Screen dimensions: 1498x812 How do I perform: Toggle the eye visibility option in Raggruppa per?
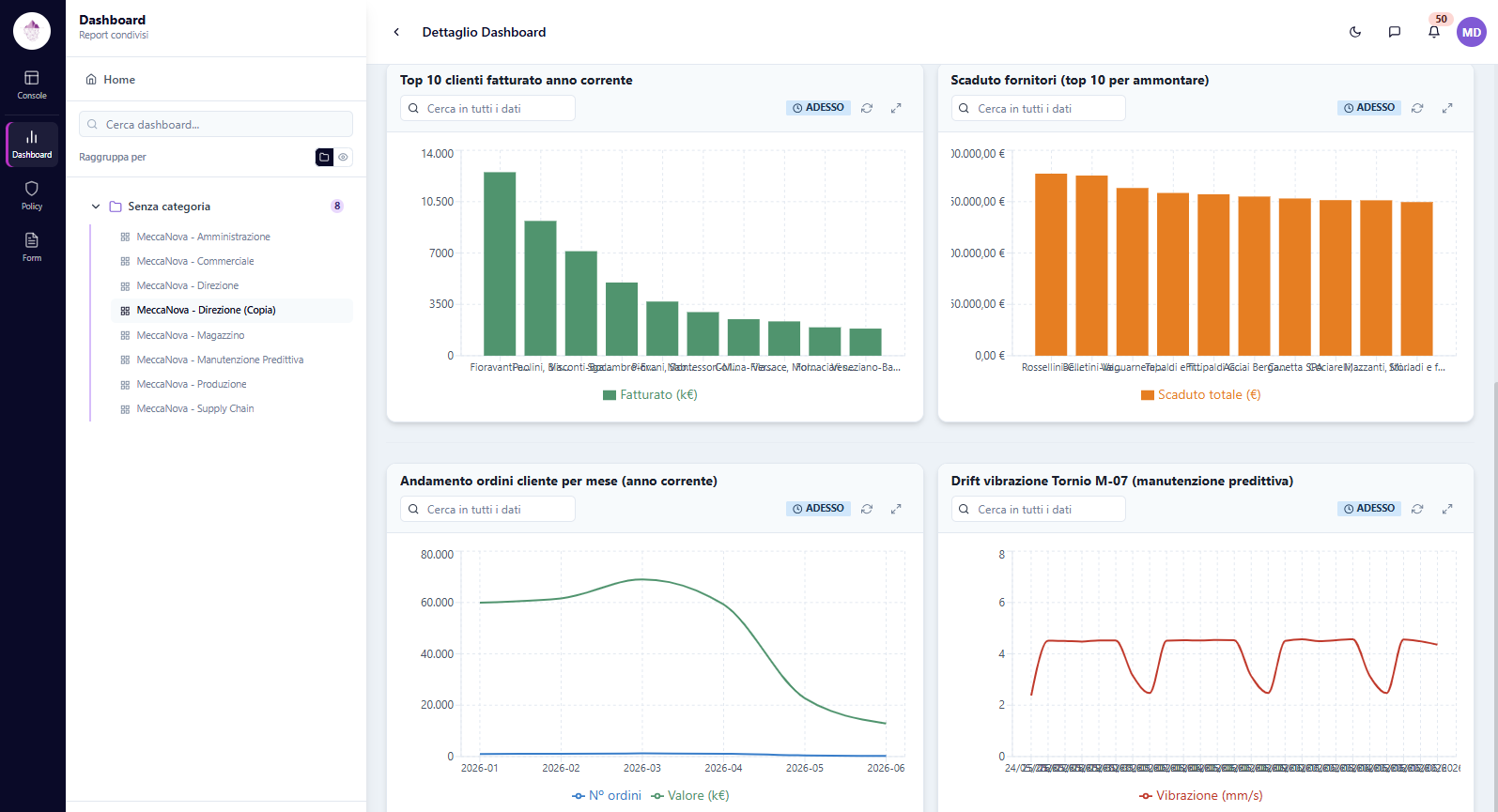pyautogui.click(x=344, y=157)
